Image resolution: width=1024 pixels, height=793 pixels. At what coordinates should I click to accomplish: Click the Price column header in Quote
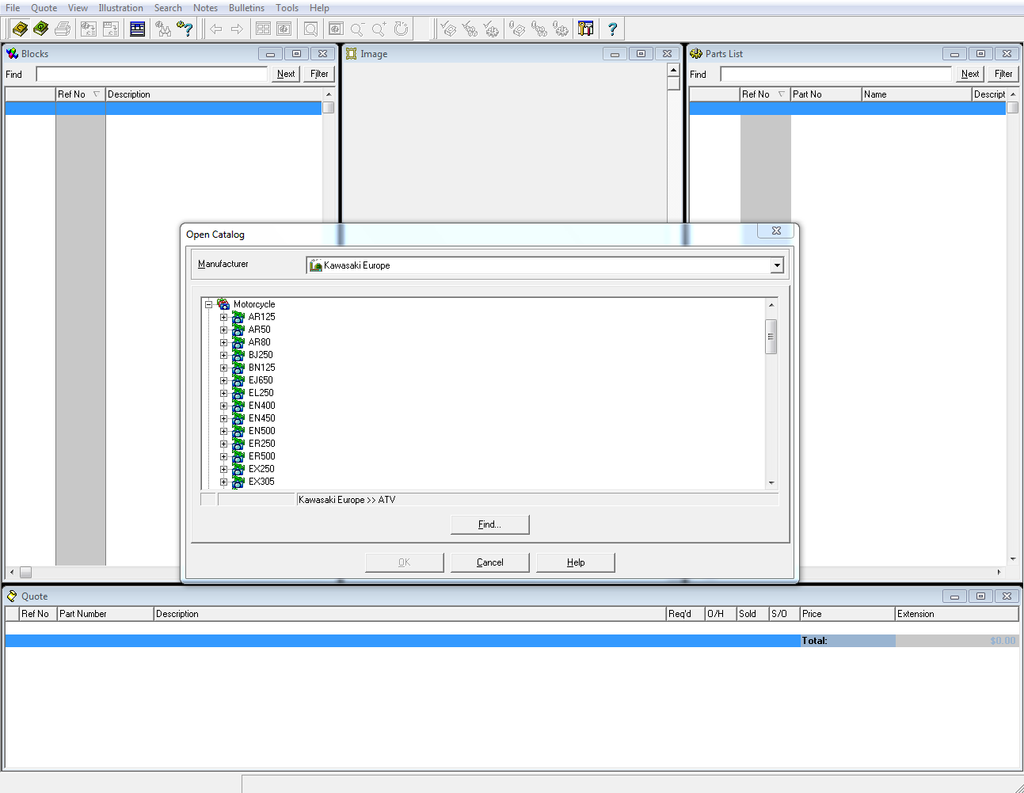pos(848,613)
